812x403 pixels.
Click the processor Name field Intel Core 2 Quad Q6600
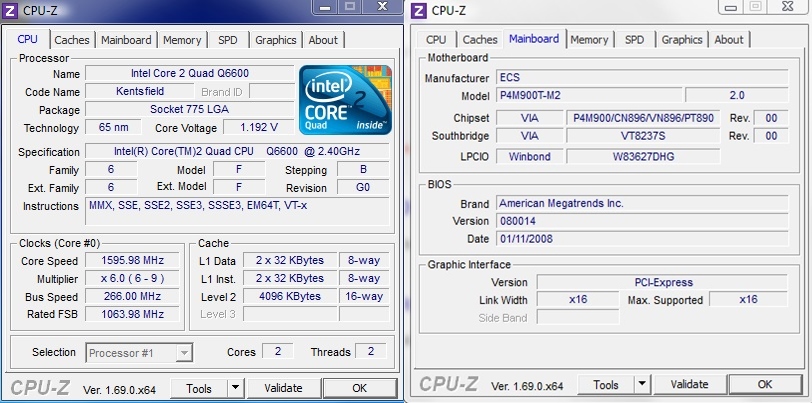pyautogui.click(x=190, y=73)
